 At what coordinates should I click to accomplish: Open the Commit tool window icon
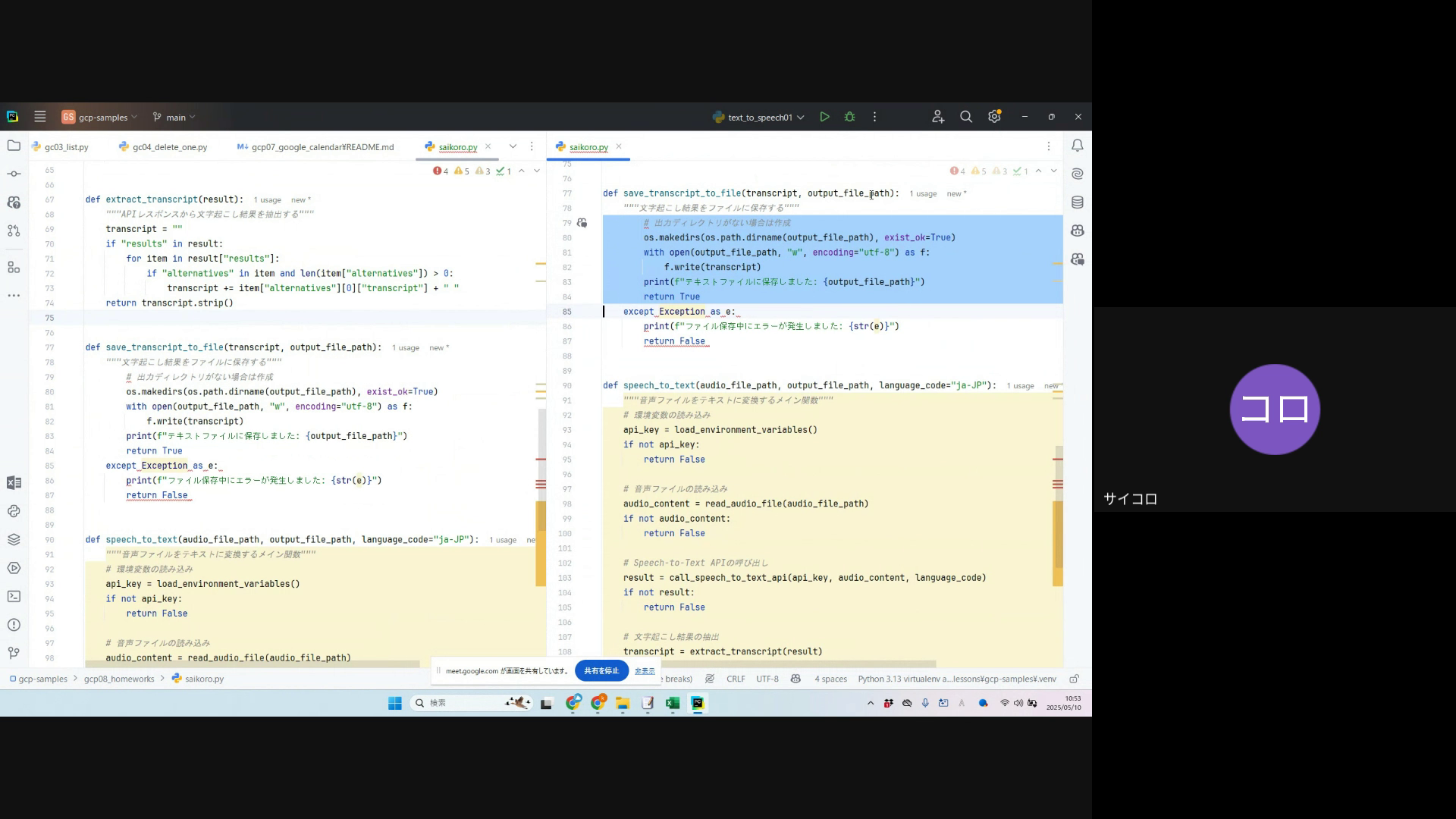(x=14, y=174)
